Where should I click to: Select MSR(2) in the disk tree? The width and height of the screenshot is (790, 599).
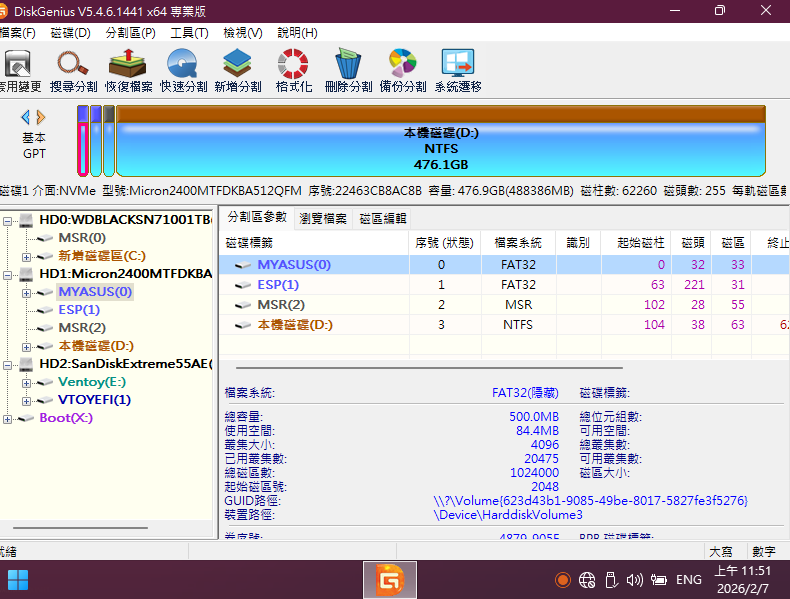(82, 328)
